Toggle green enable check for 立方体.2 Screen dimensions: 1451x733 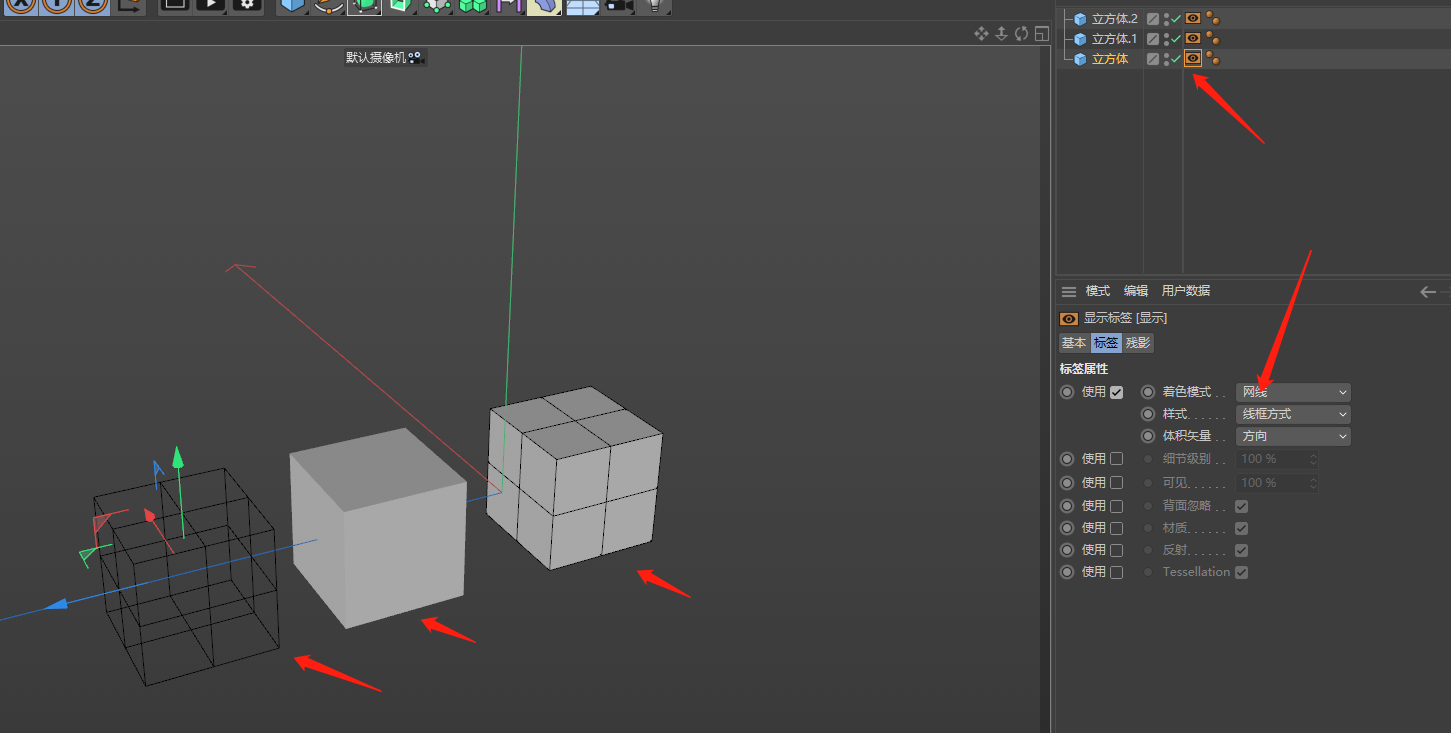(1176, 18)
